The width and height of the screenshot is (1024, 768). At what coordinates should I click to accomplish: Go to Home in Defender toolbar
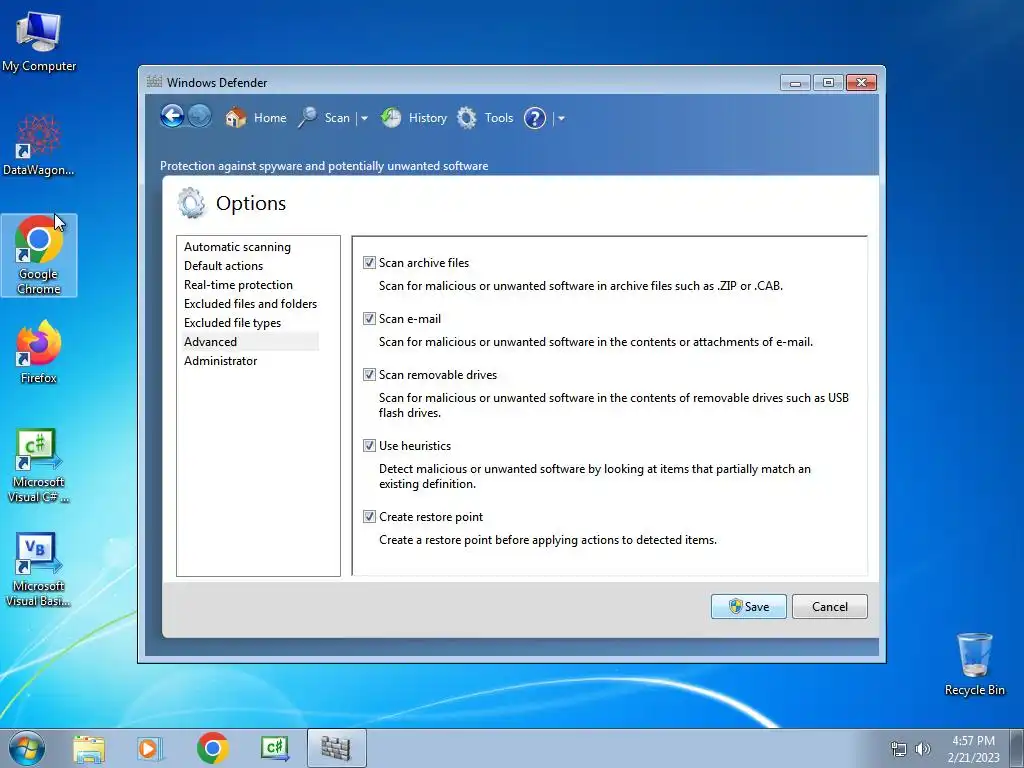[270, 118]
